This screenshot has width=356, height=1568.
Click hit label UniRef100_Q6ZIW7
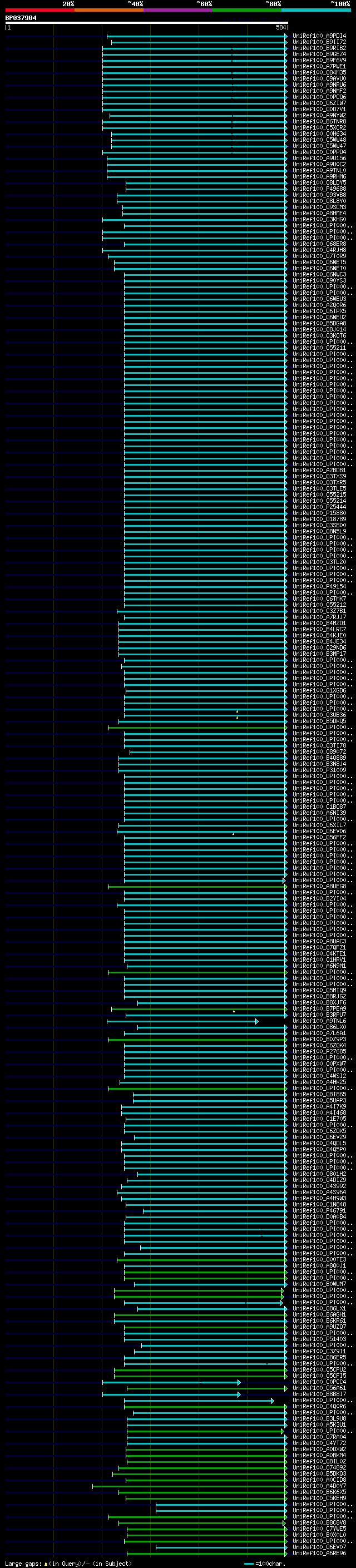319,103
